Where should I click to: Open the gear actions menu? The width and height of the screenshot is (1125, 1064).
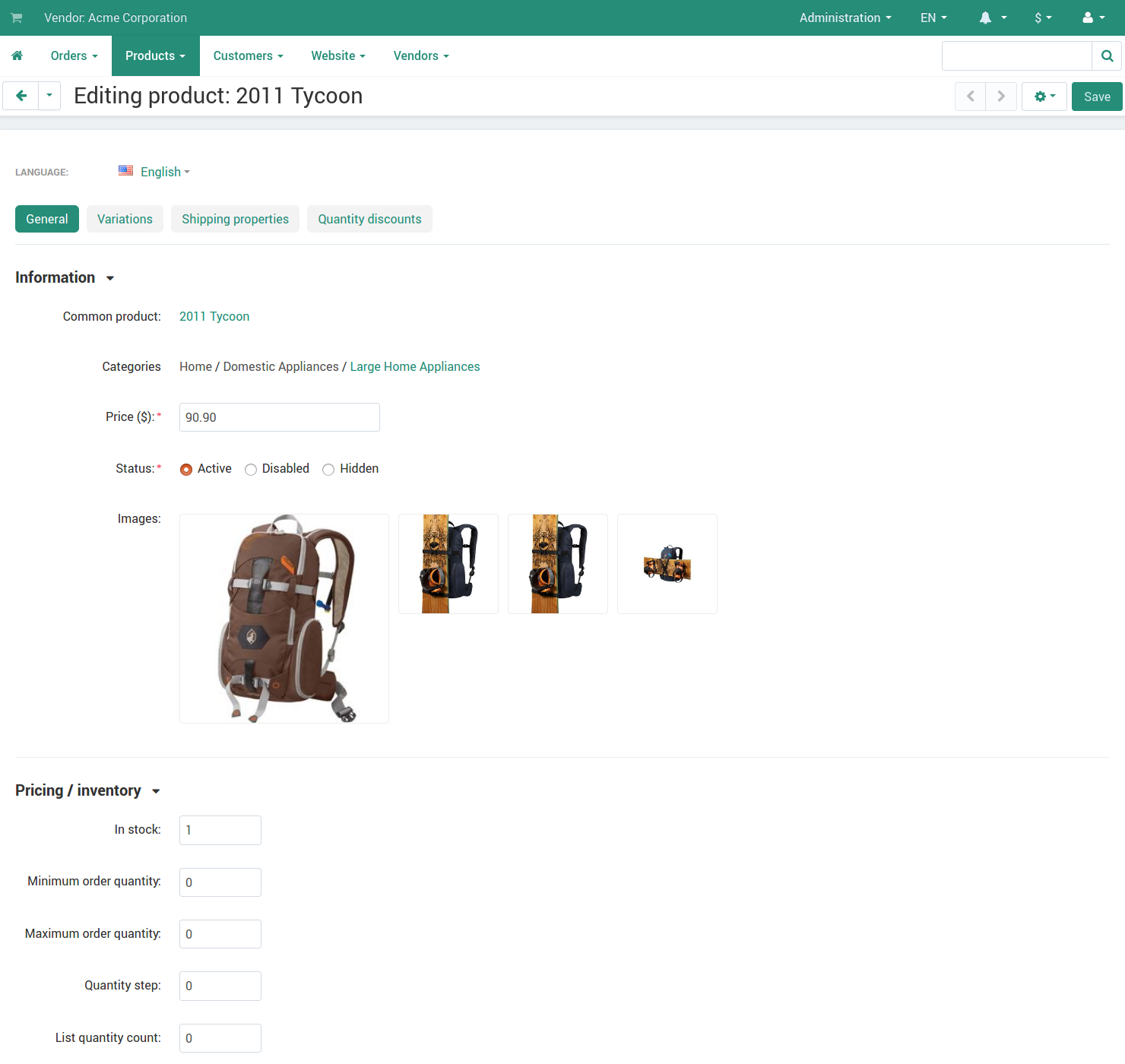tap(1044, 97)
